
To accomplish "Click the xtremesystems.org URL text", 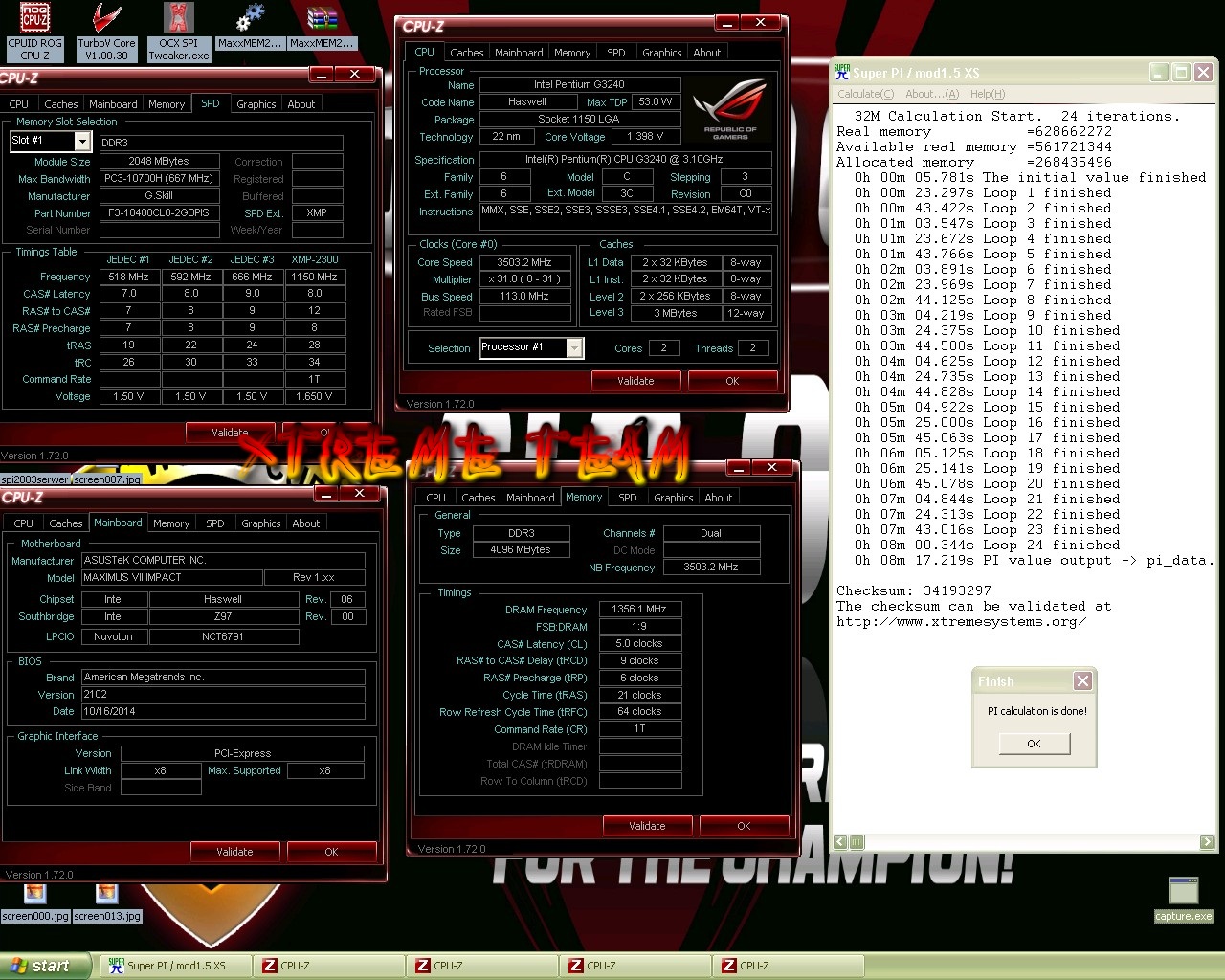I will point(962,621).
